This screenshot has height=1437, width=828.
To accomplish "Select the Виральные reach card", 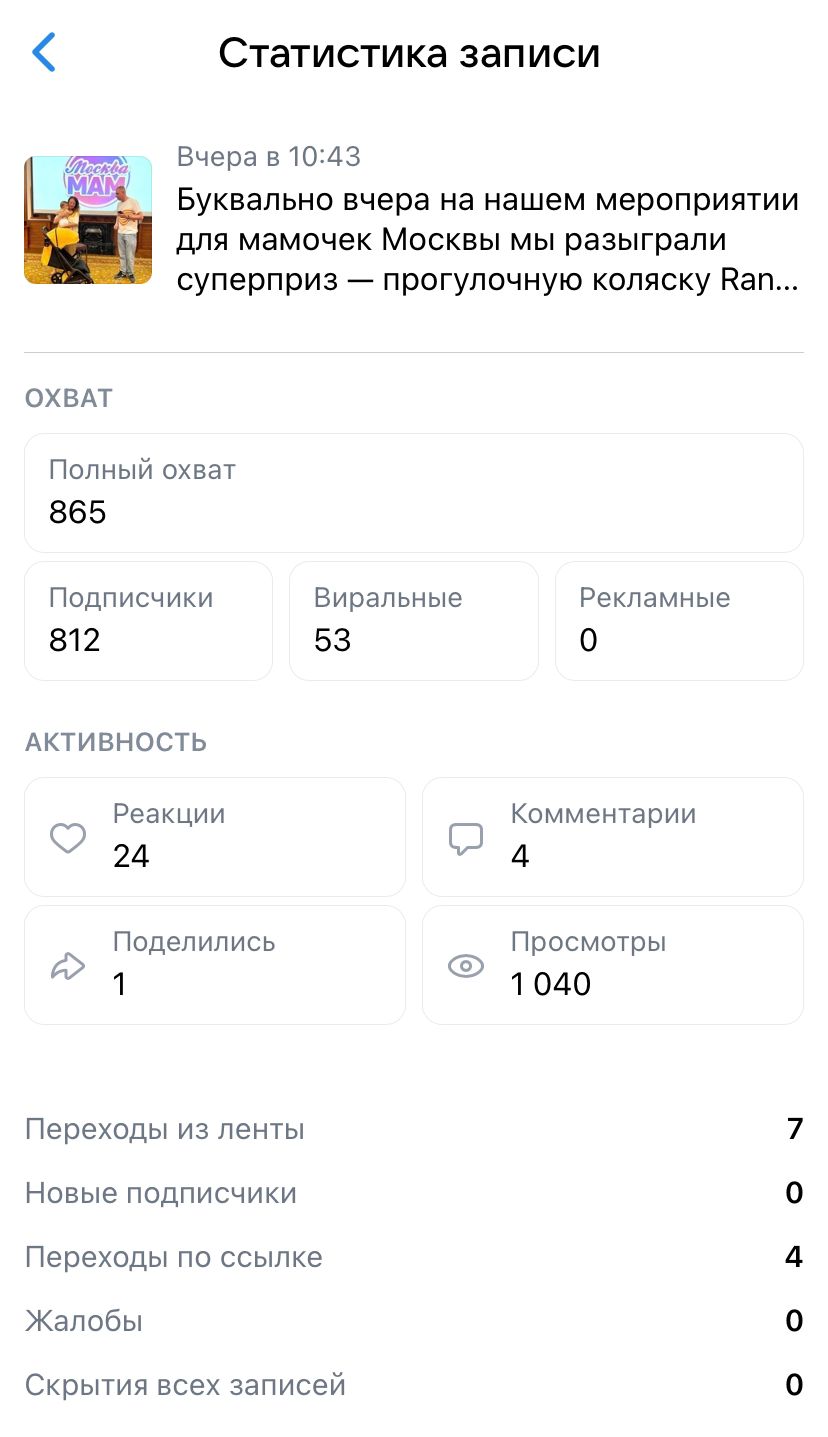I will pos(414,620).
